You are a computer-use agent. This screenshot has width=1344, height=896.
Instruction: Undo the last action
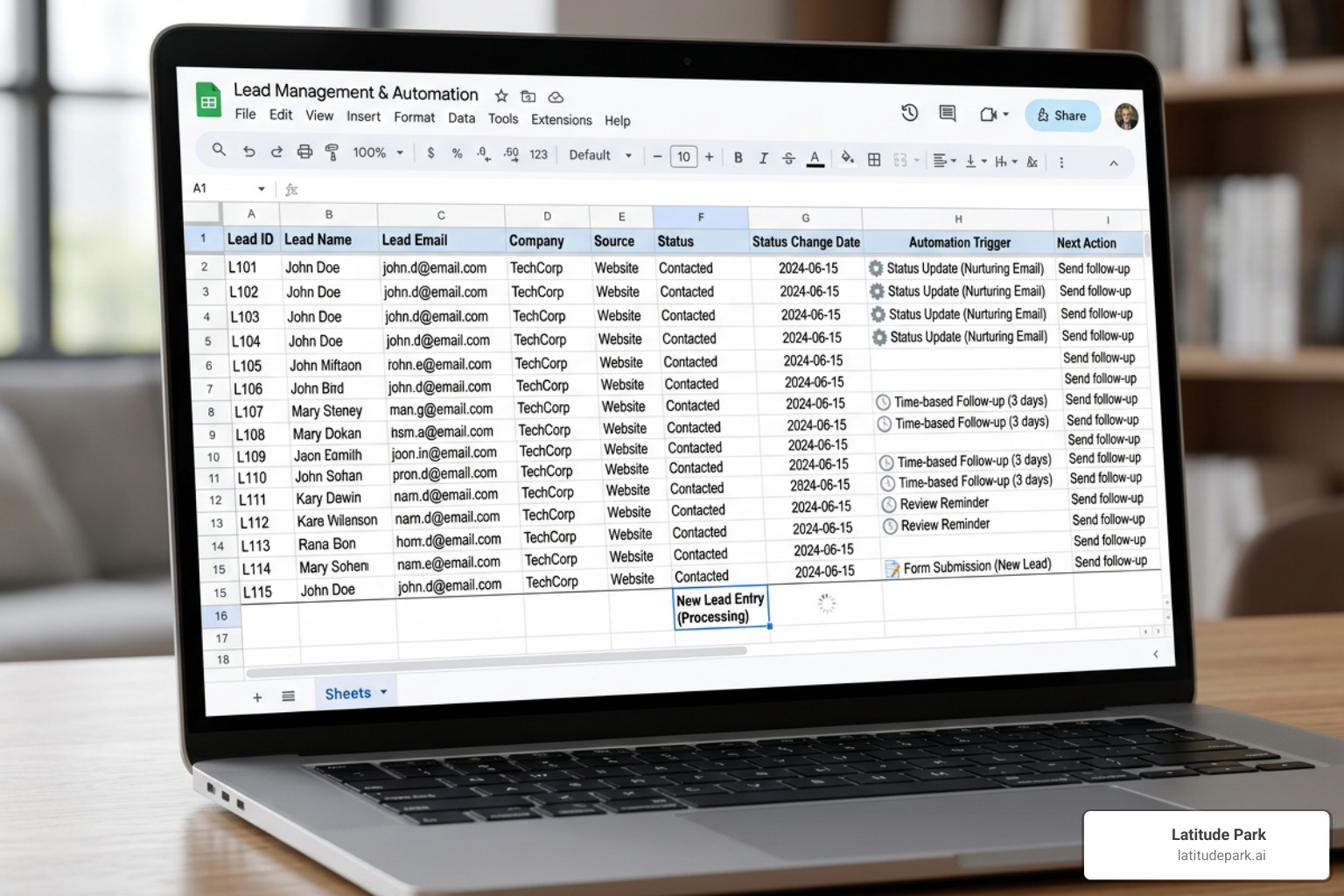point(249,150)
